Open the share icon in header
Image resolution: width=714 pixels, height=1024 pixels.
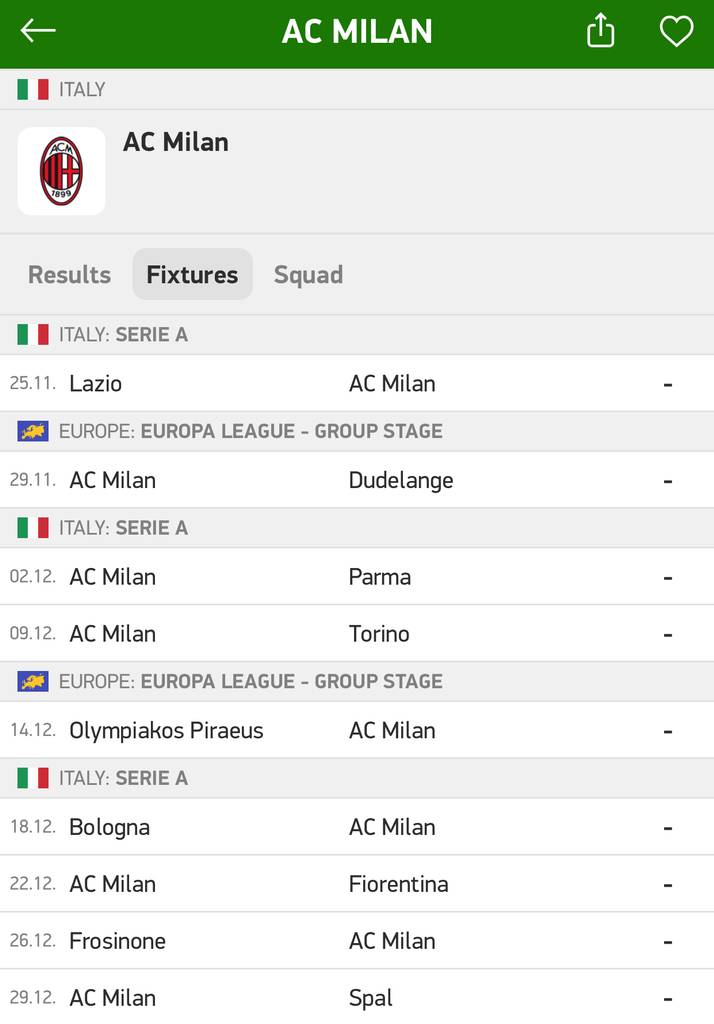pyautogui.click(x=600, y=31)
